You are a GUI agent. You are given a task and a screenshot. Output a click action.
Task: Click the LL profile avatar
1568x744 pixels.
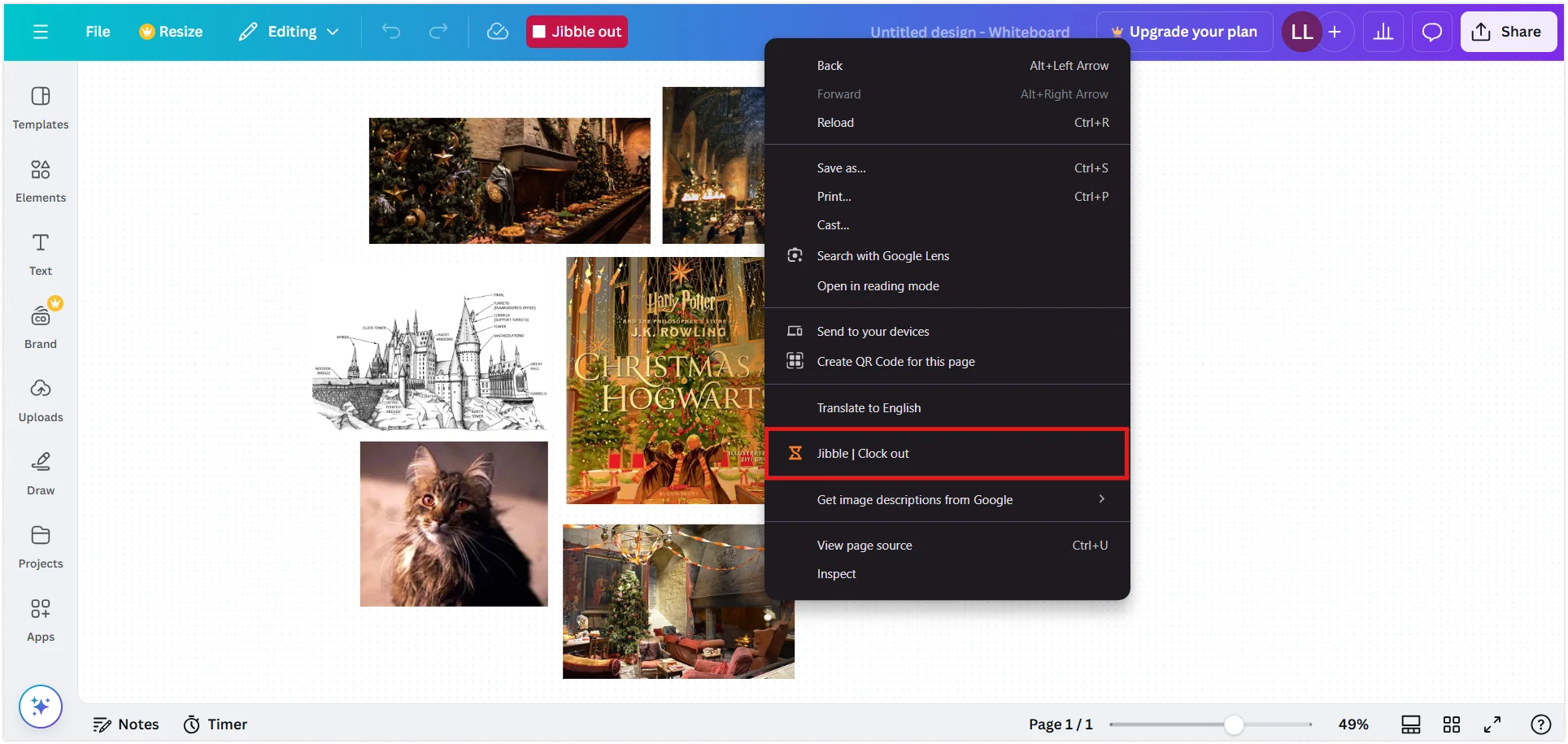(x=1301, y=32)
